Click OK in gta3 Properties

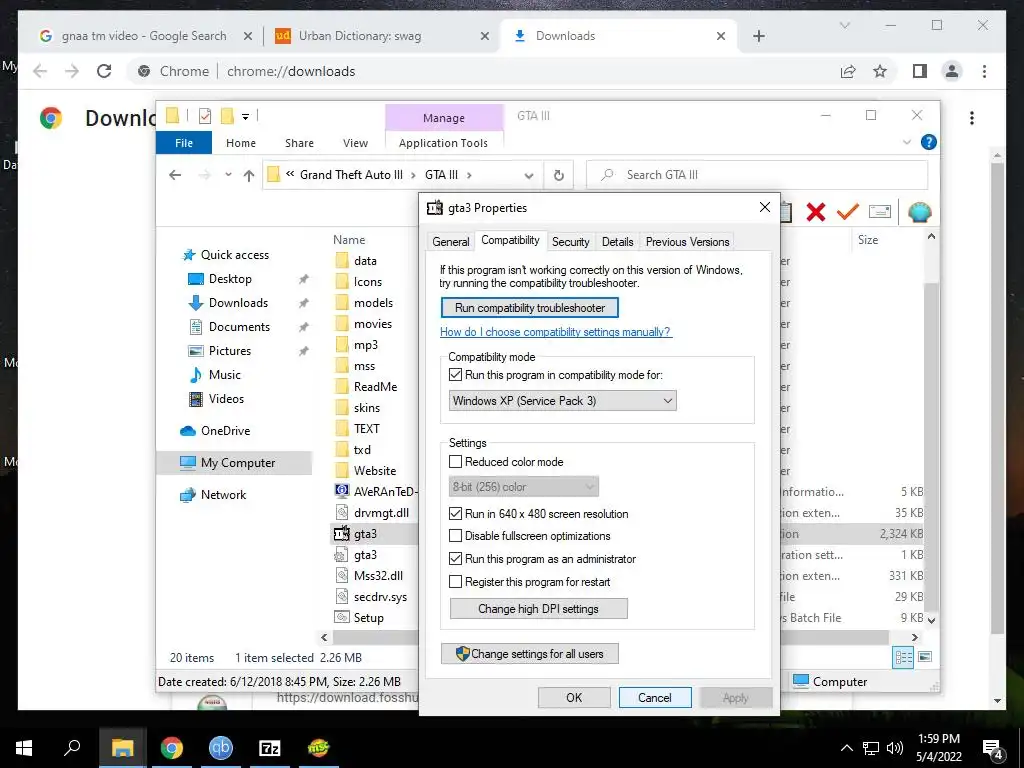tap(574, 697)
